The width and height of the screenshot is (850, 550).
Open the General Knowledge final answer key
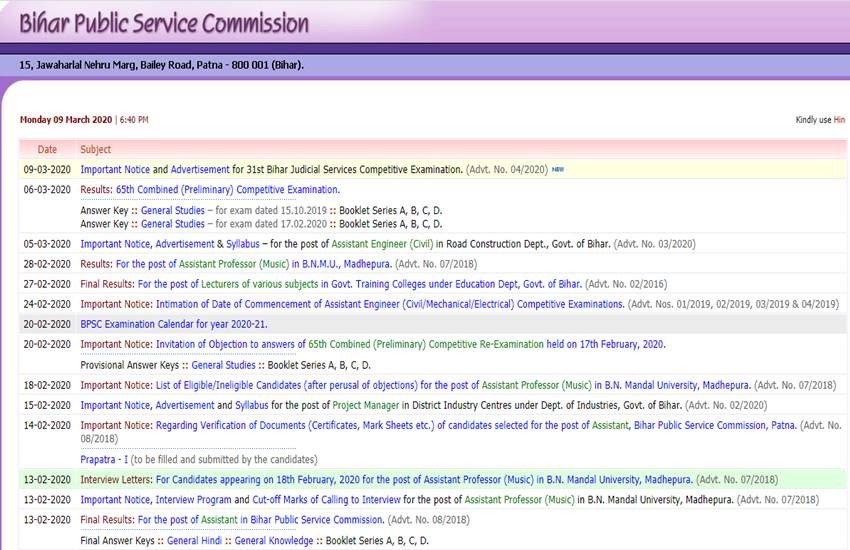pyautogui.click(x=277, y=541)
